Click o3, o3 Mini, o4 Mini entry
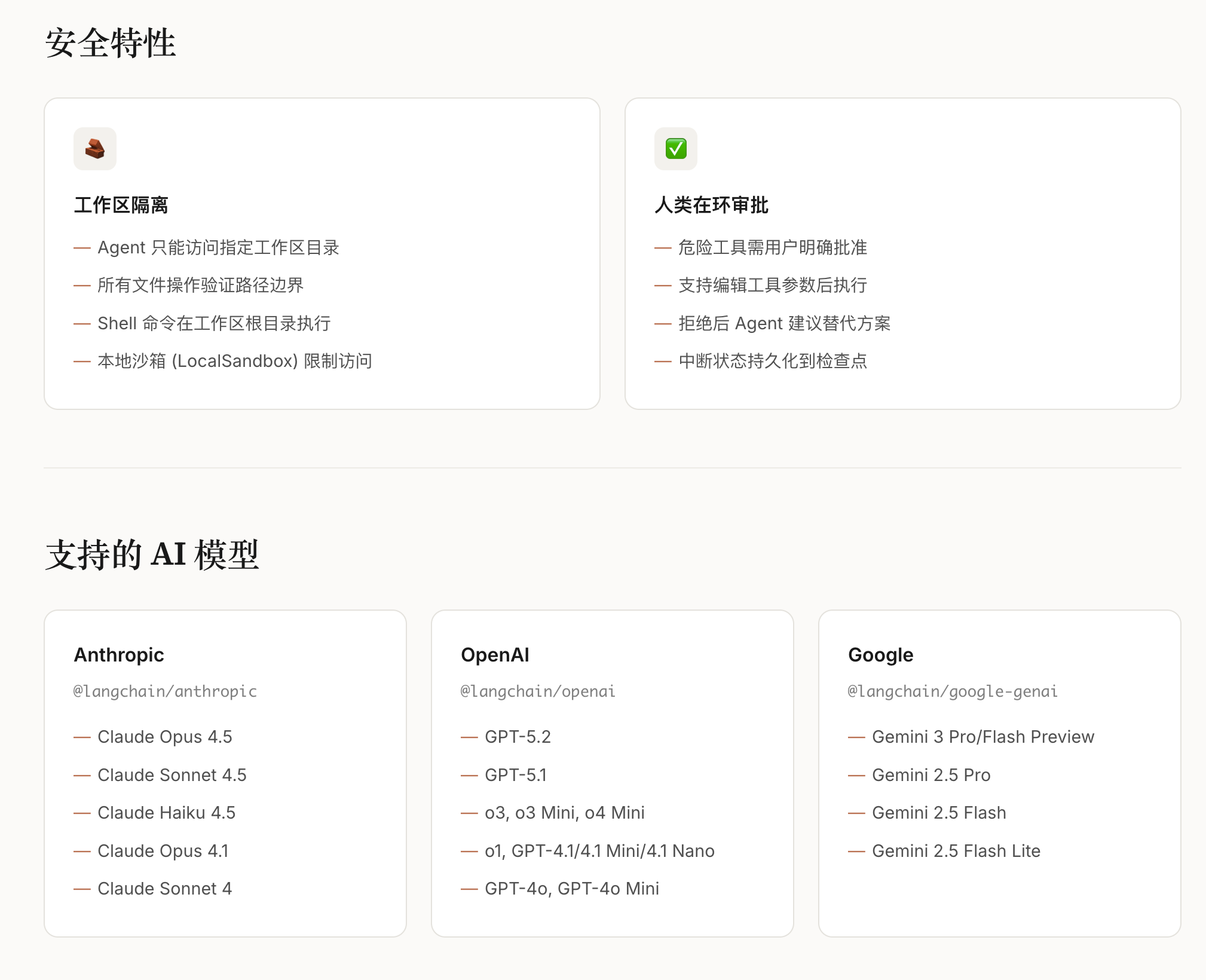Viewport: 1206px width, 980px height. click(564, 813)
